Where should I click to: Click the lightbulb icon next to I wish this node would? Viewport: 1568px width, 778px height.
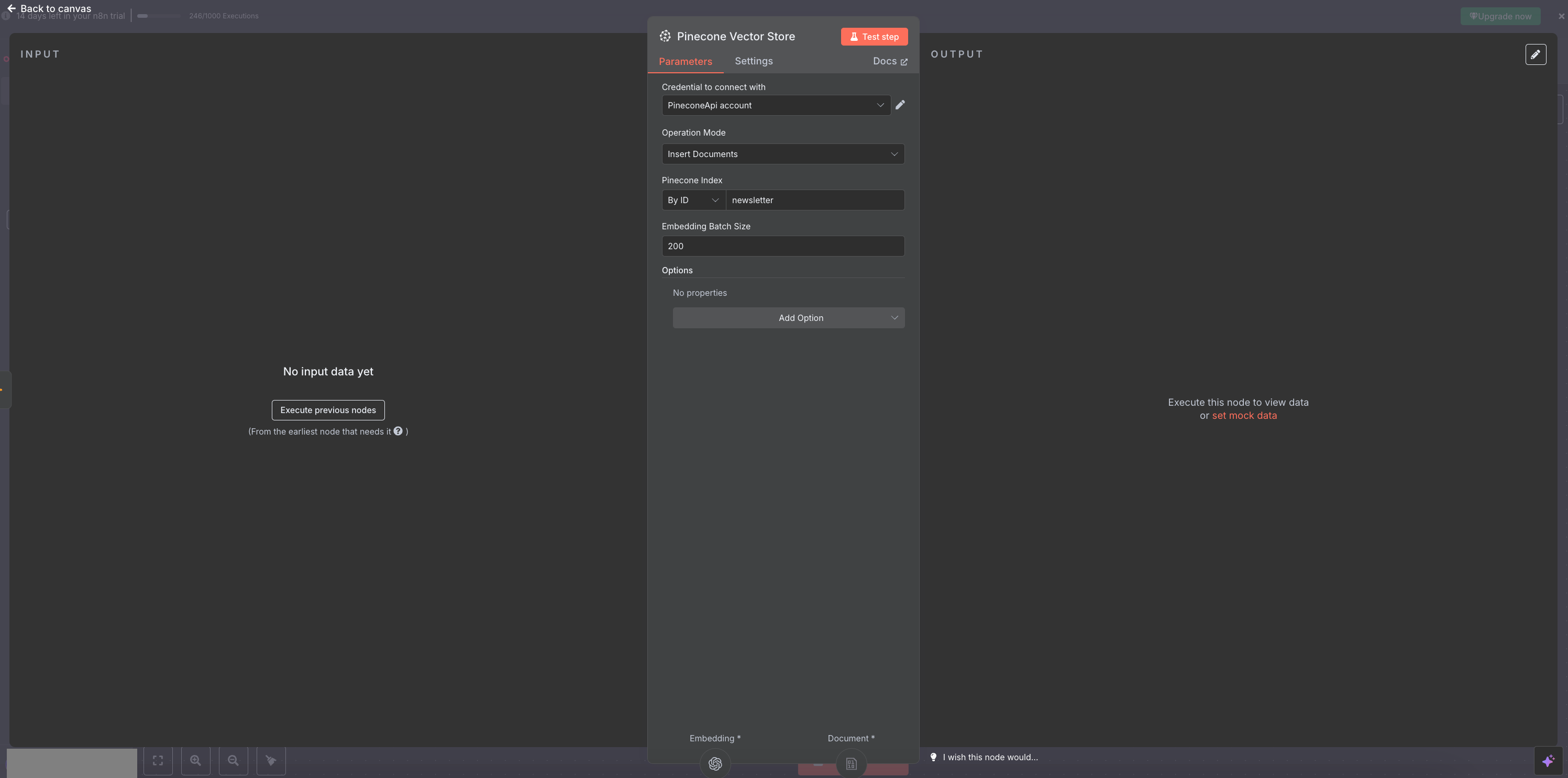tap(933, 757)
